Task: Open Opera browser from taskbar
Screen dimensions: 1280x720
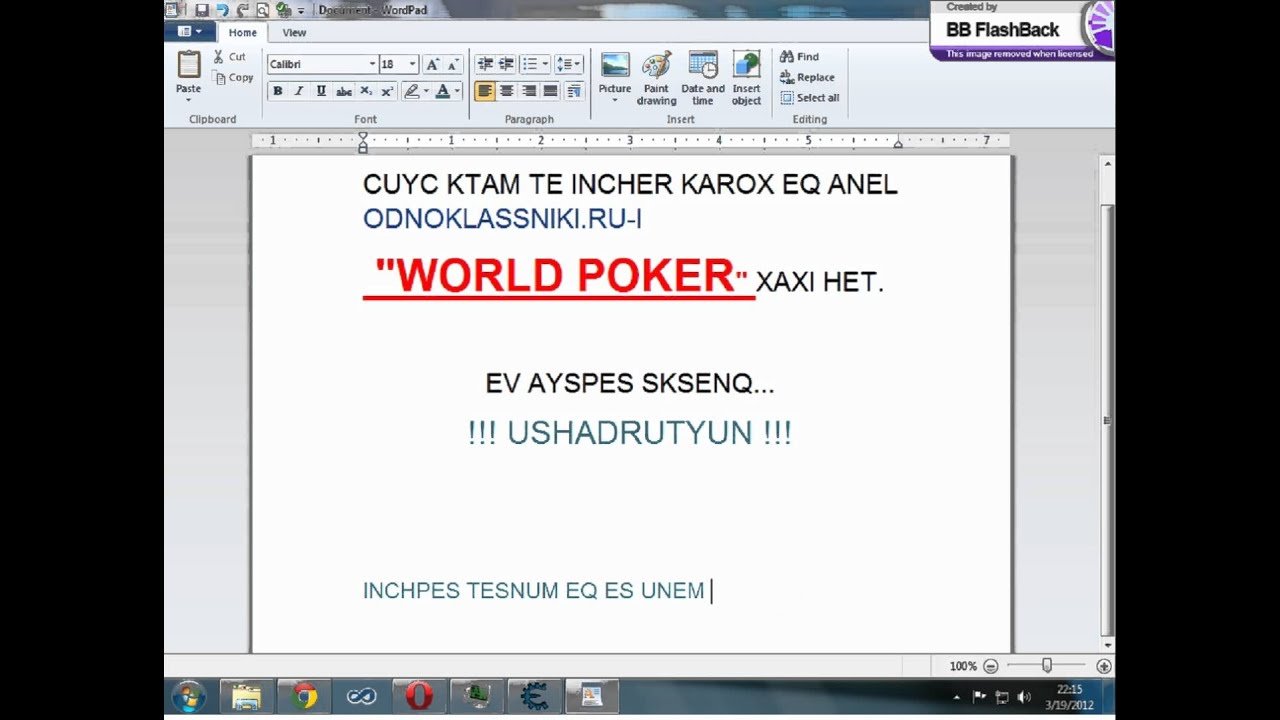Action: coord(419,696)
